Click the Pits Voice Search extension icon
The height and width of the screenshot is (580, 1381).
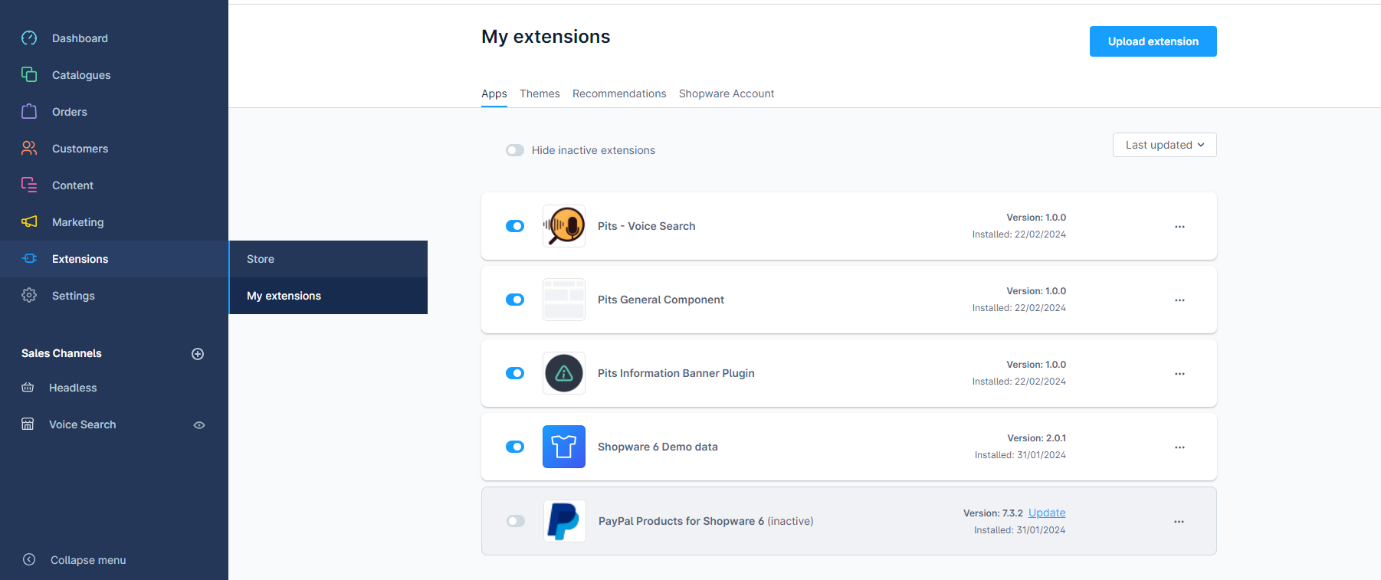[564, 226]
